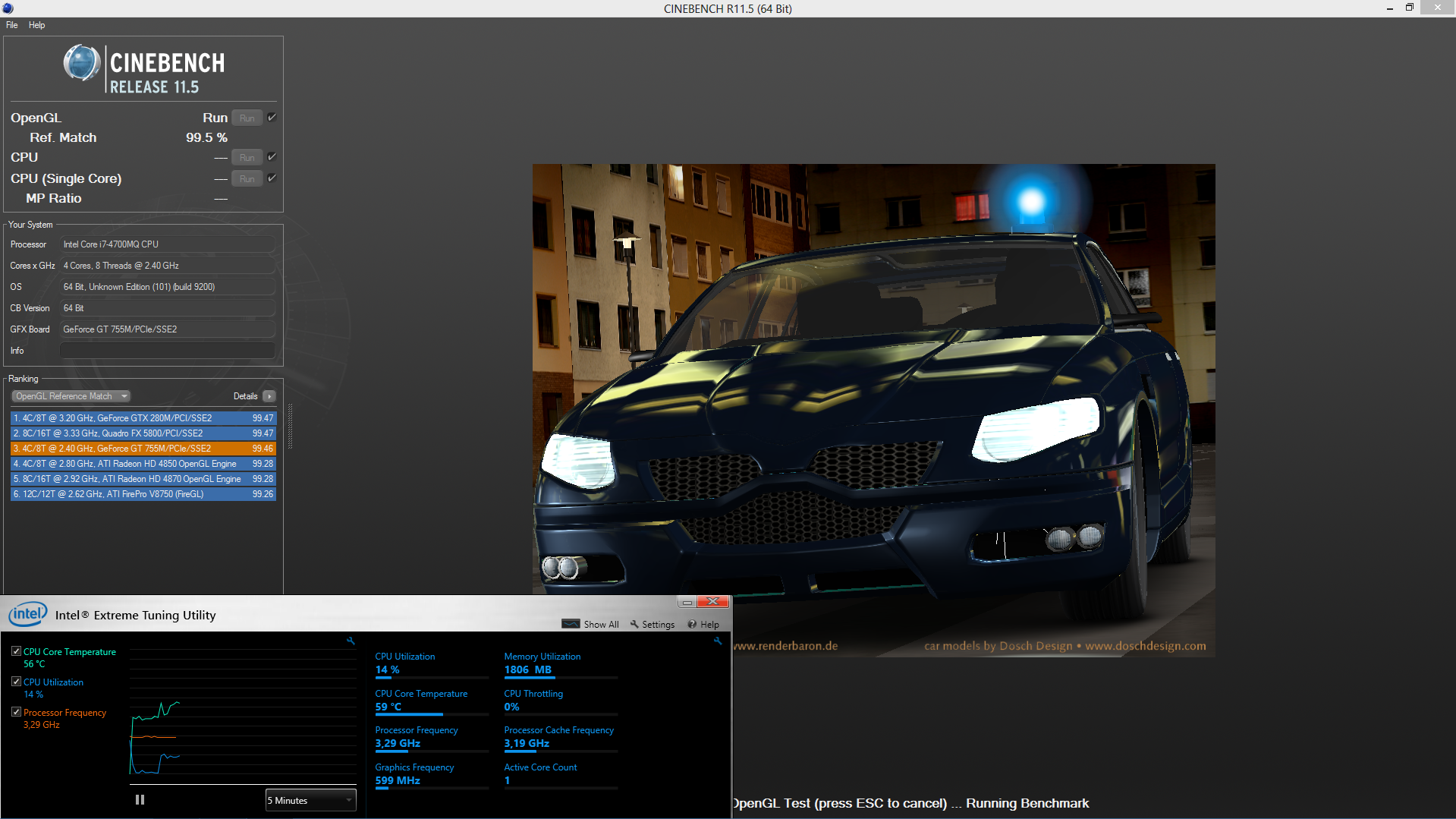1456x819 pixels.
Task: Click the Info text field
Action: [167, 350]
